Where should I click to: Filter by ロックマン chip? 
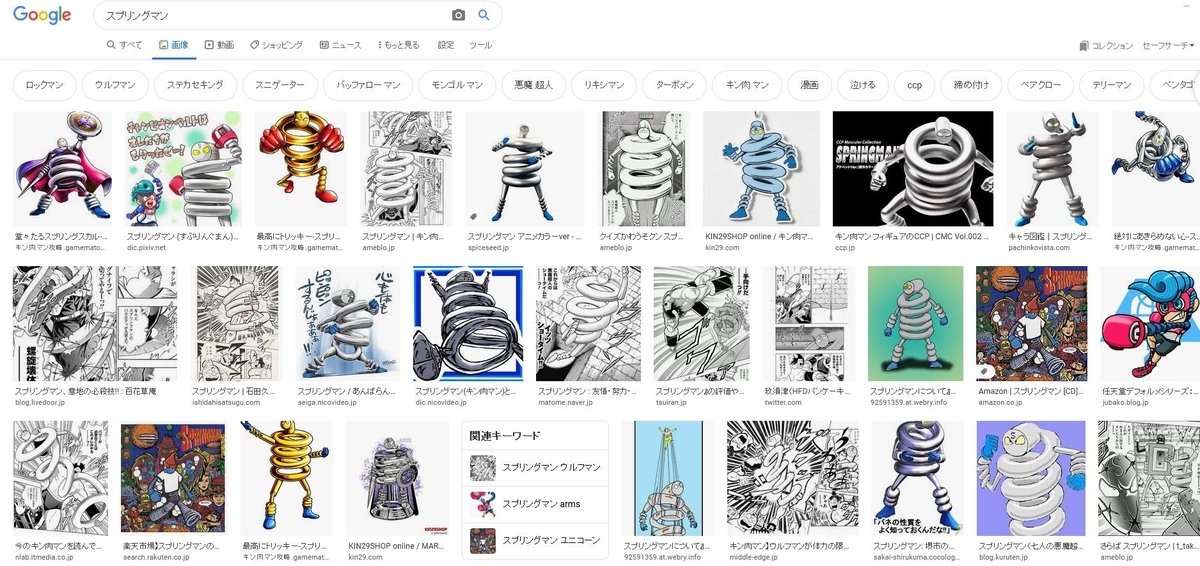click(44, 85)
